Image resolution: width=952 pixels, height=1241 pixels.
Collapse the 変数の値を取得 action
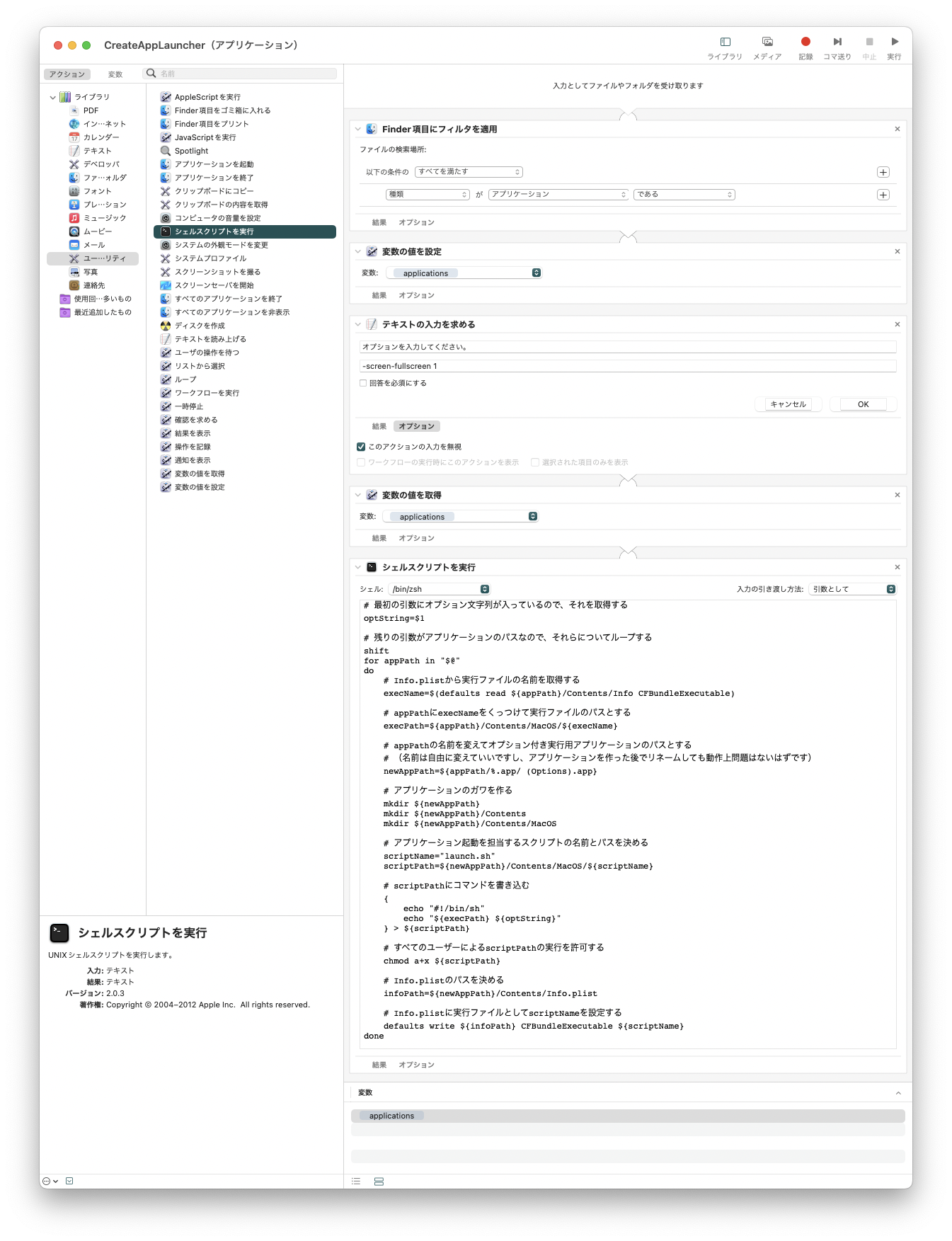point(358,495)
